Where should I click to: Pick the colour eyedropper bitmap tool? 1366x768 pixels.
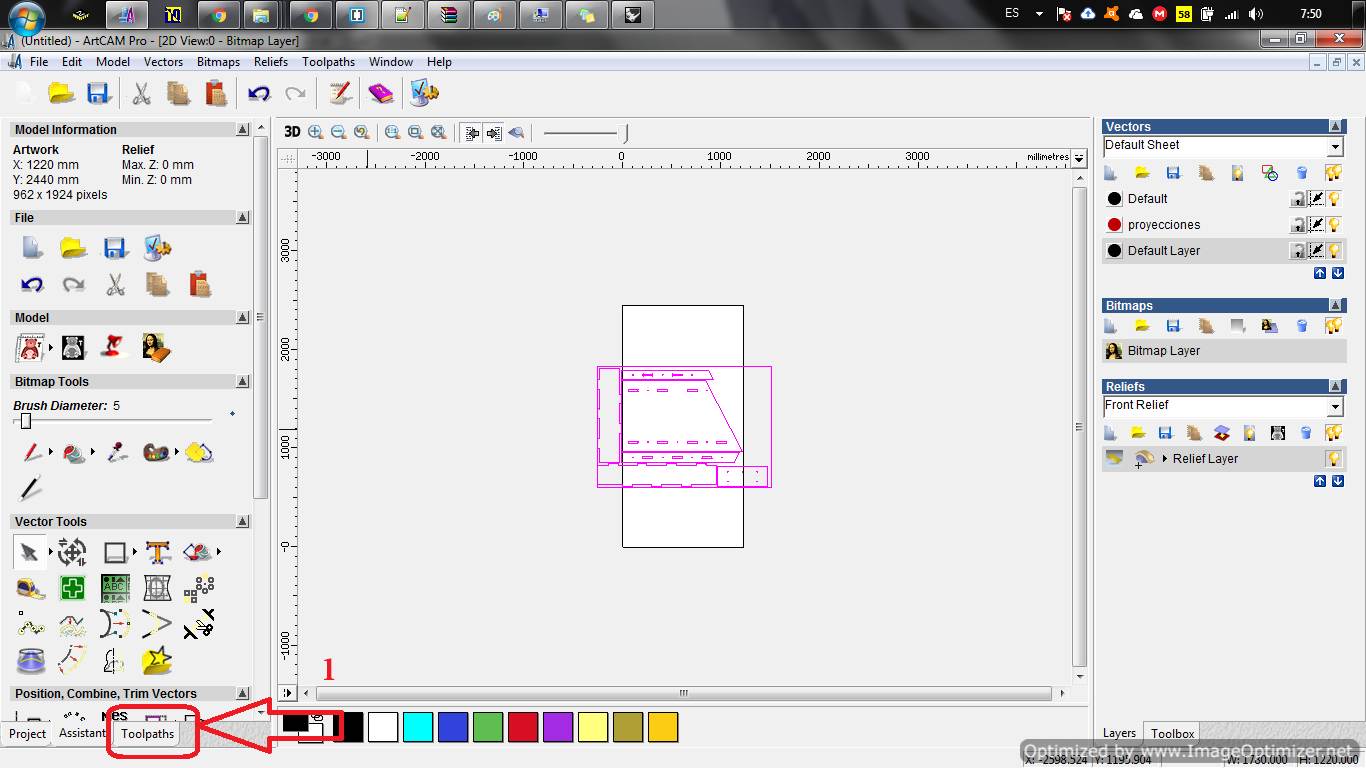tap(117, 452)
